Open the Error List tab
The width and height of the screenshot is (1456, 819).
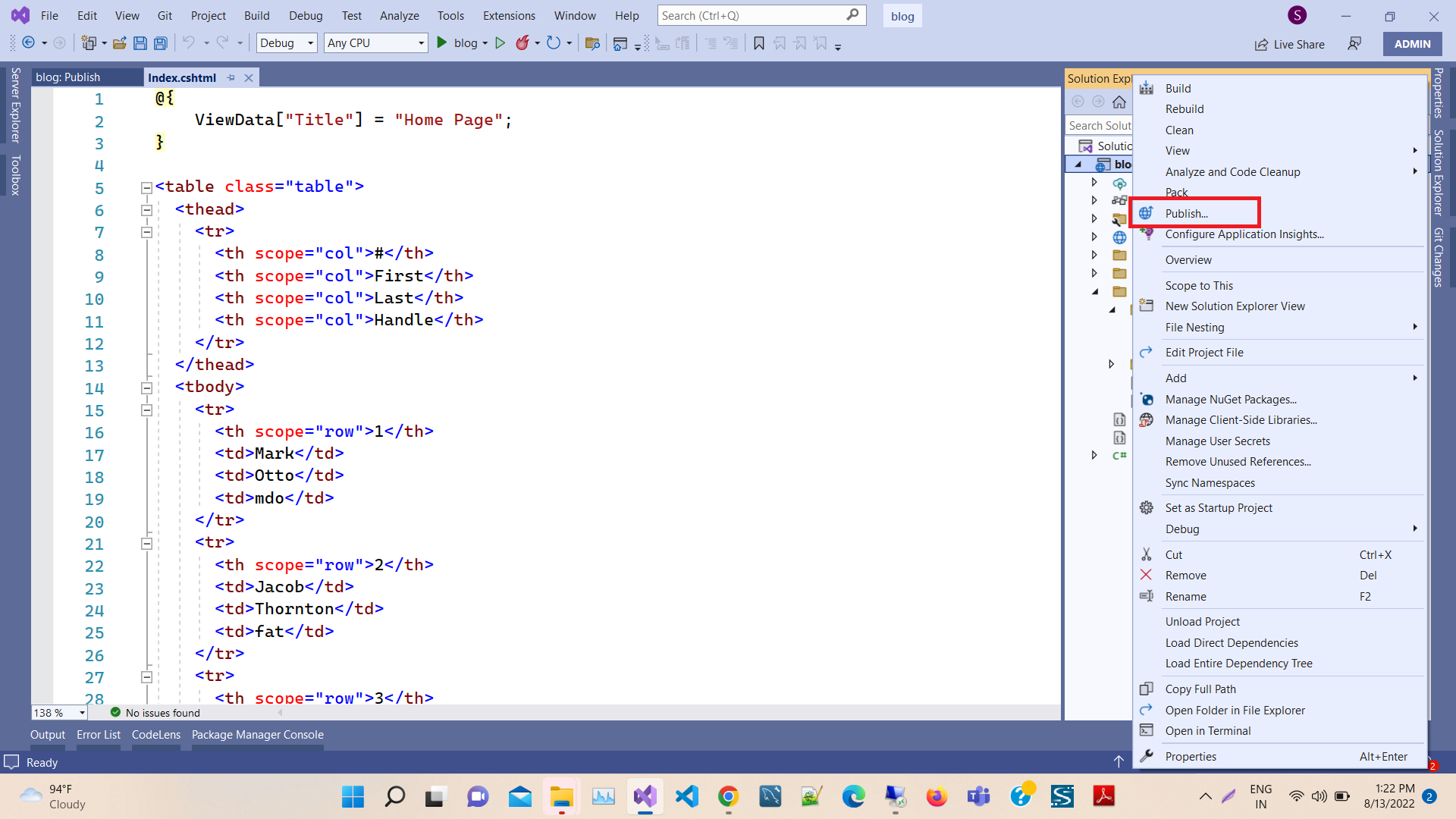pyautogui.click(x=99, y=735)
